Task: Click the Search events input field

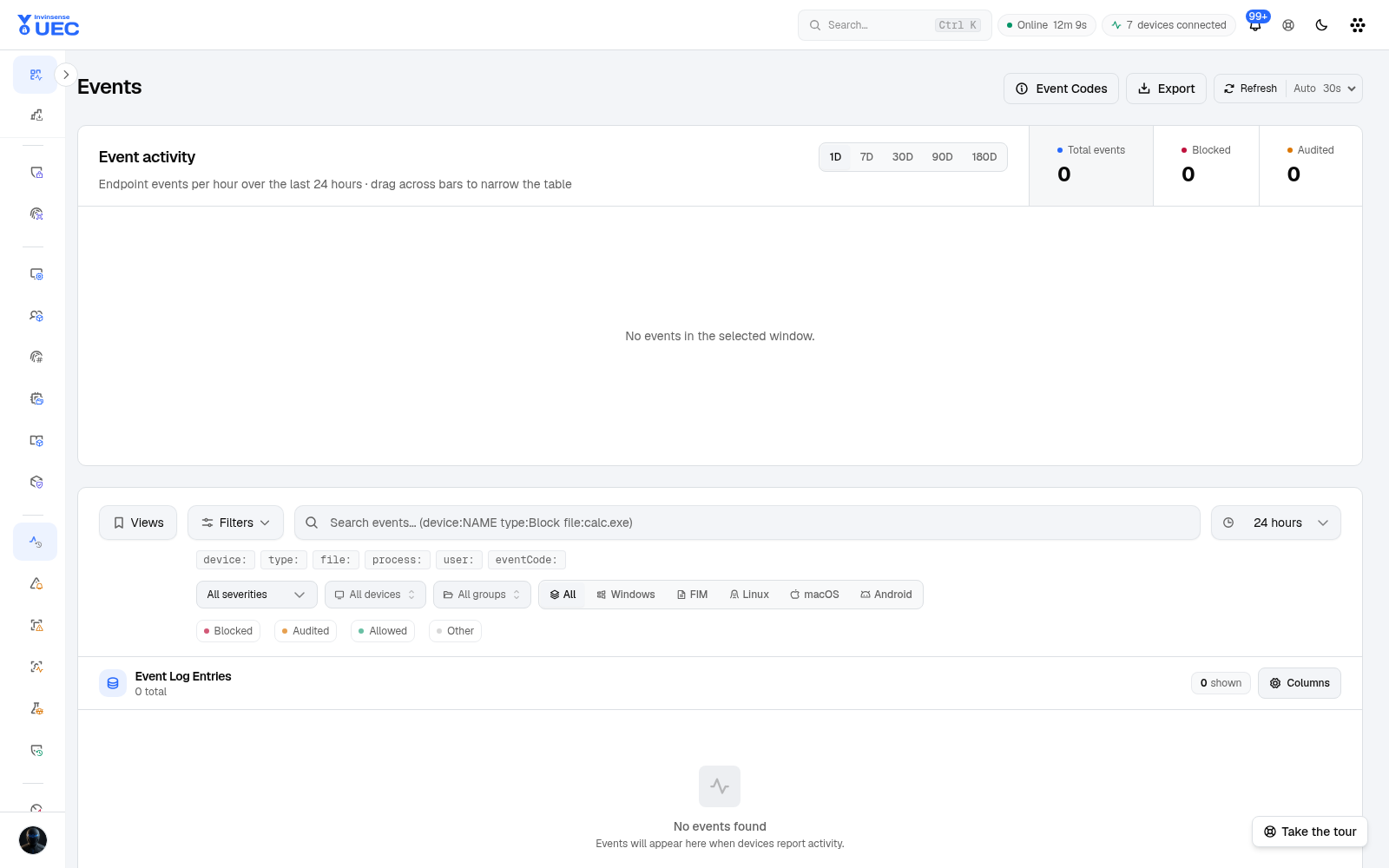Action: [747, 523]
